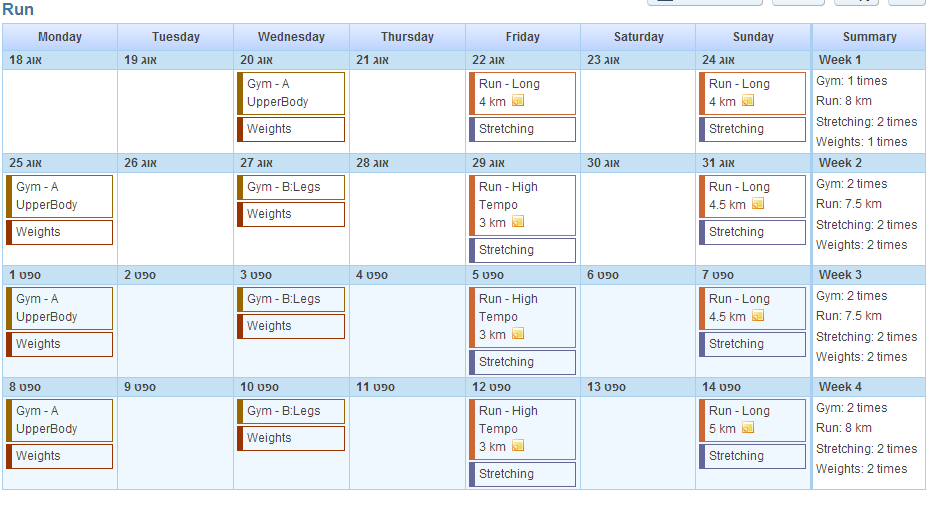Click note icon on Aug 31 4.5 km run
The height and width of the screenshot is (506, 937).
[x=758, y=204]
